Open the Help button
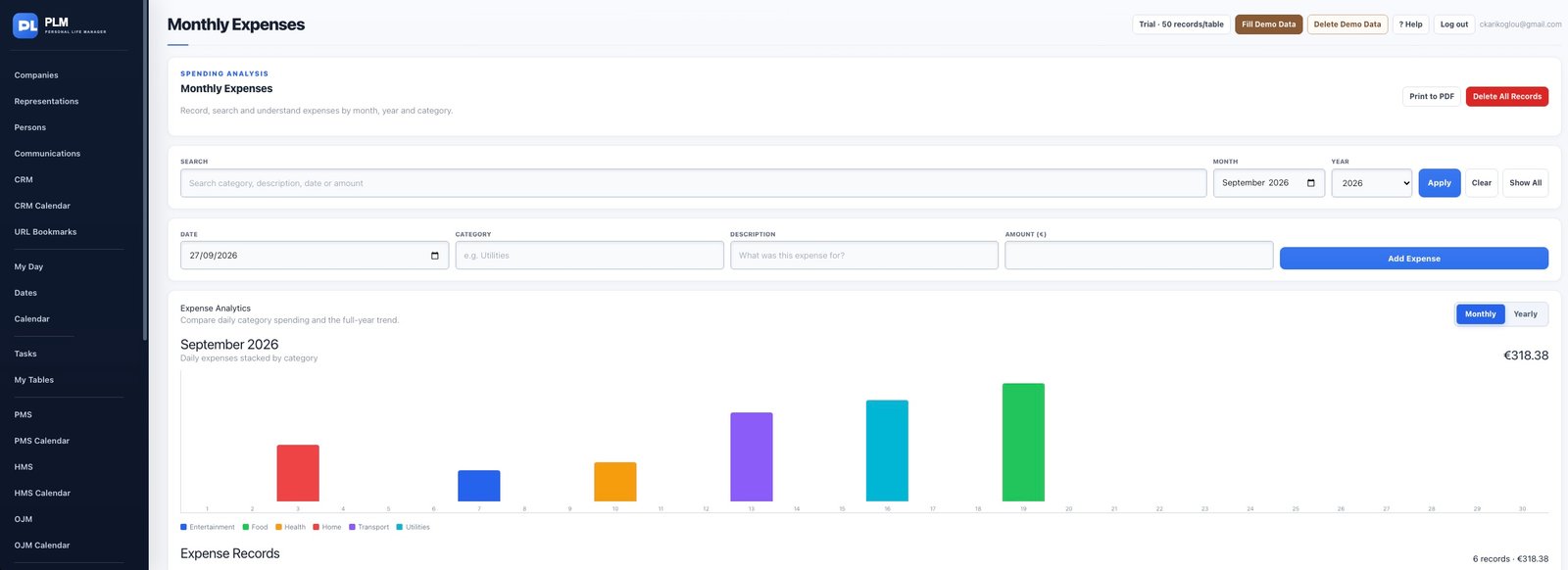The height and width of the screenshot is (570, 1568). pos(1410,24)
